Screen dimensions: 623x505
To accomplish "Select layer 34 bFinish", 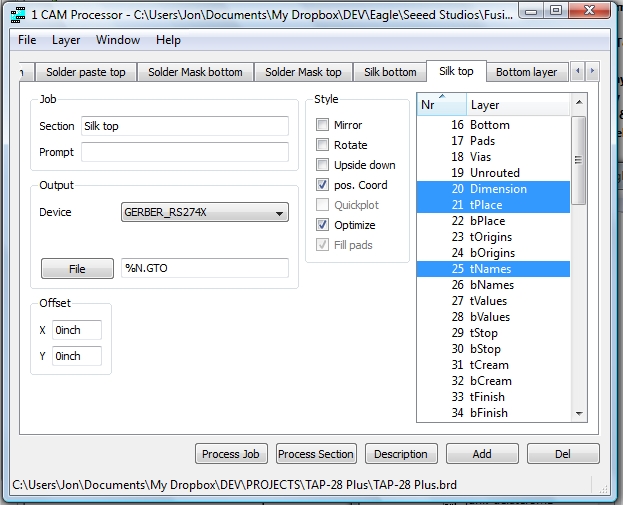I will [493, 413].
